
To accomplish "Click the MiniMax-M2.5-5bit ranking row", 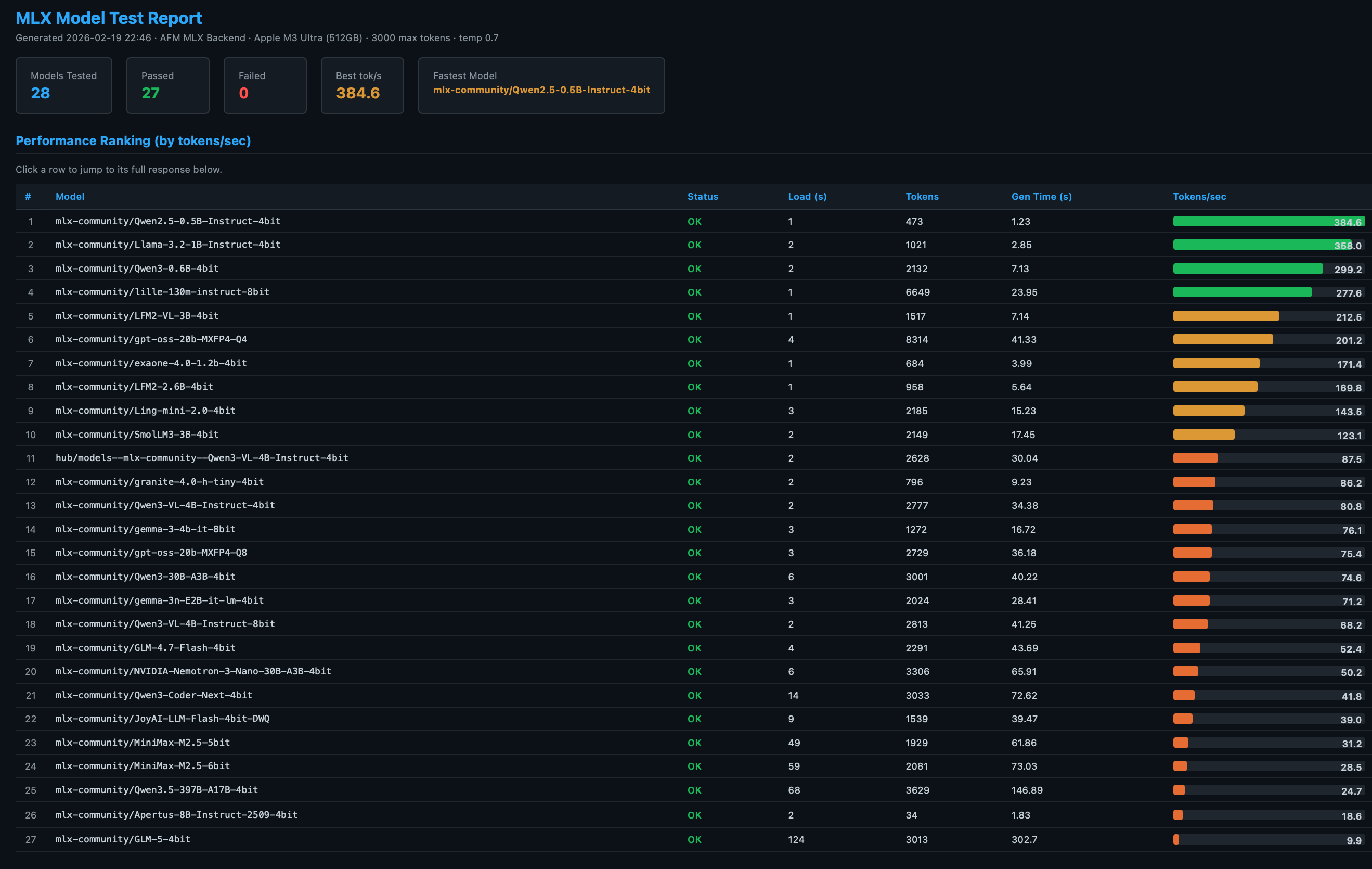I will click(342, 743).
